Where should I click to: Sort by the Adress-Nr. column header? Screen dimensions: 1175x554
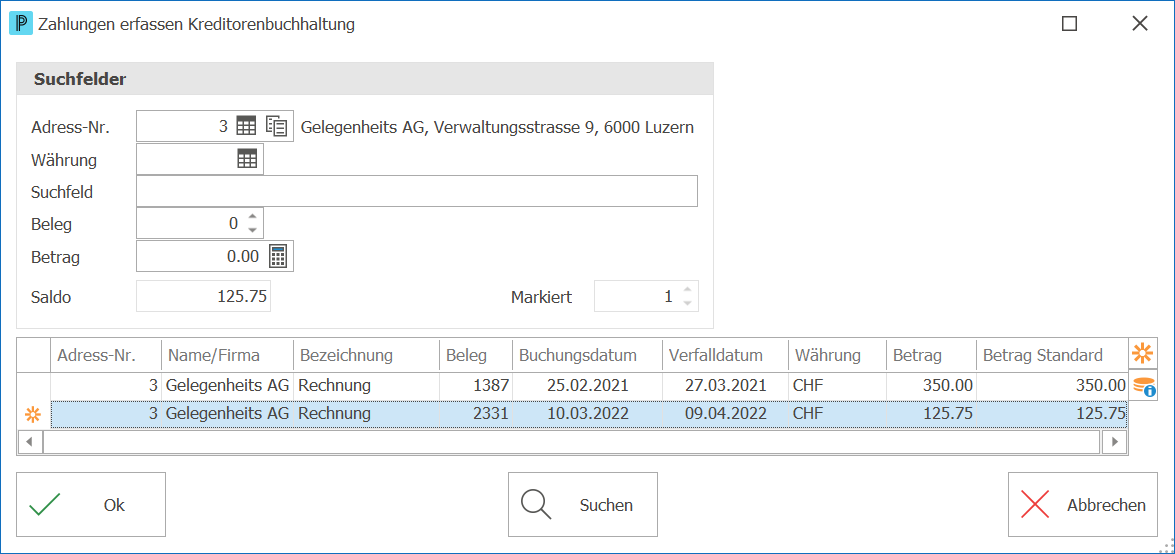[x=106, y=355]
